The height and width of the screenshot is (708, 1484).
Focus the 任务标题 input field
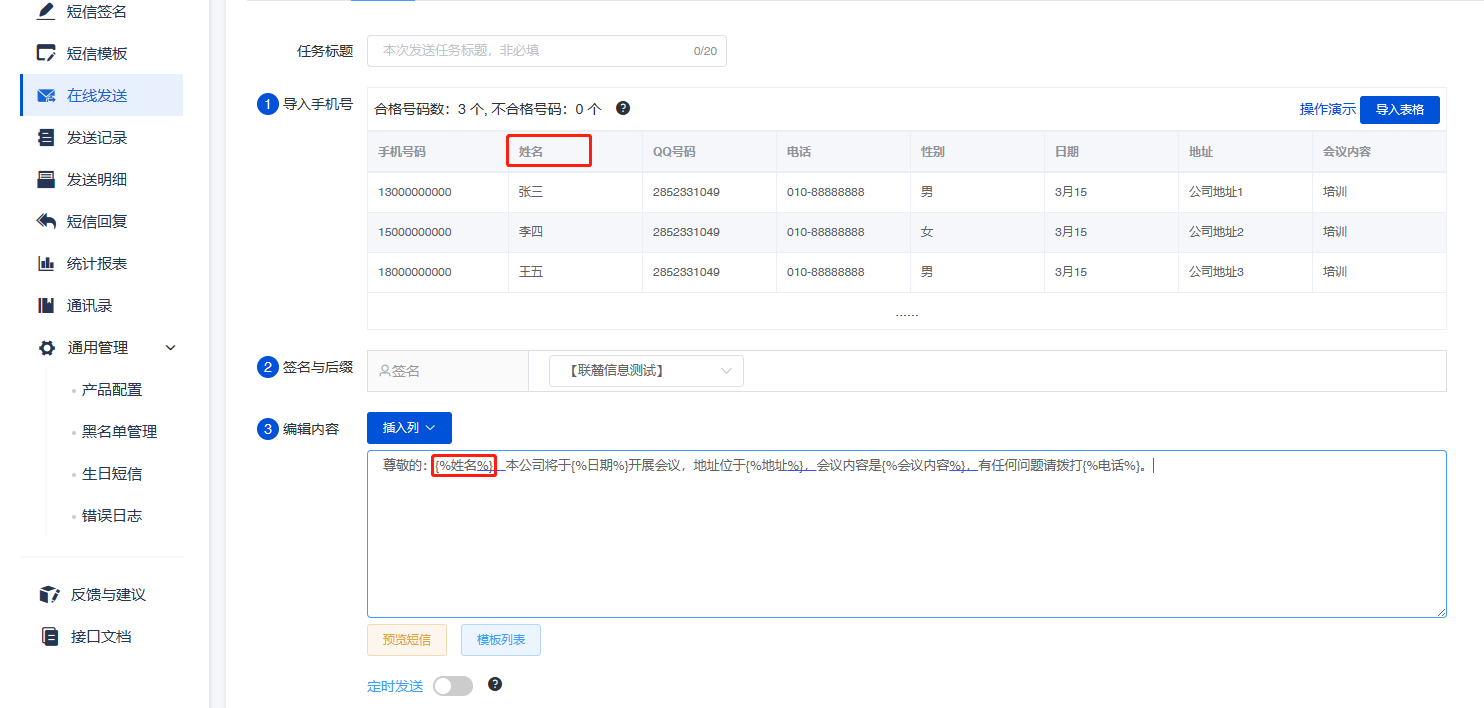547,51
